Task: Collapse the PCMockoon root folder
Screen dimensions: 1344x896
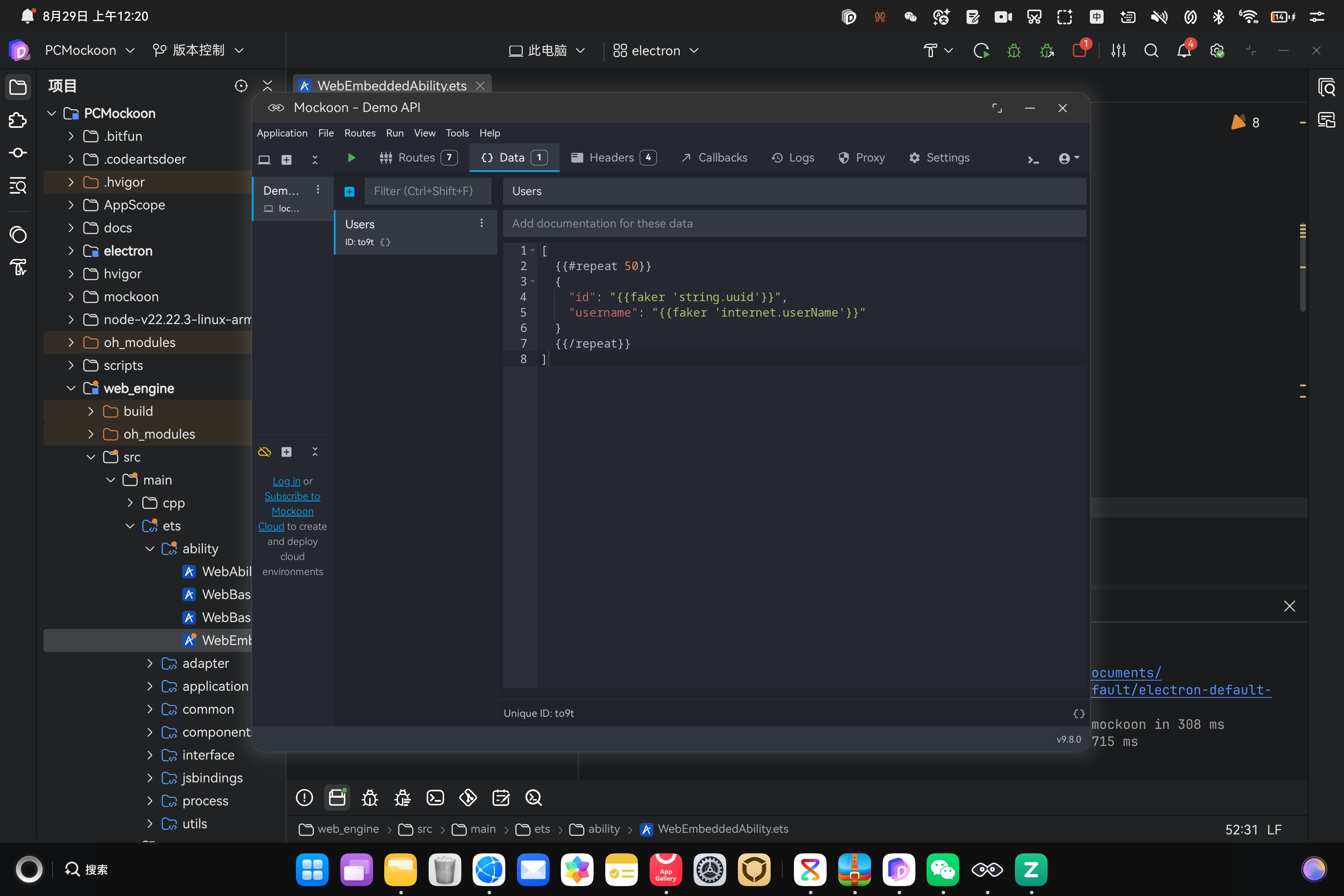Action: (52, 113)
